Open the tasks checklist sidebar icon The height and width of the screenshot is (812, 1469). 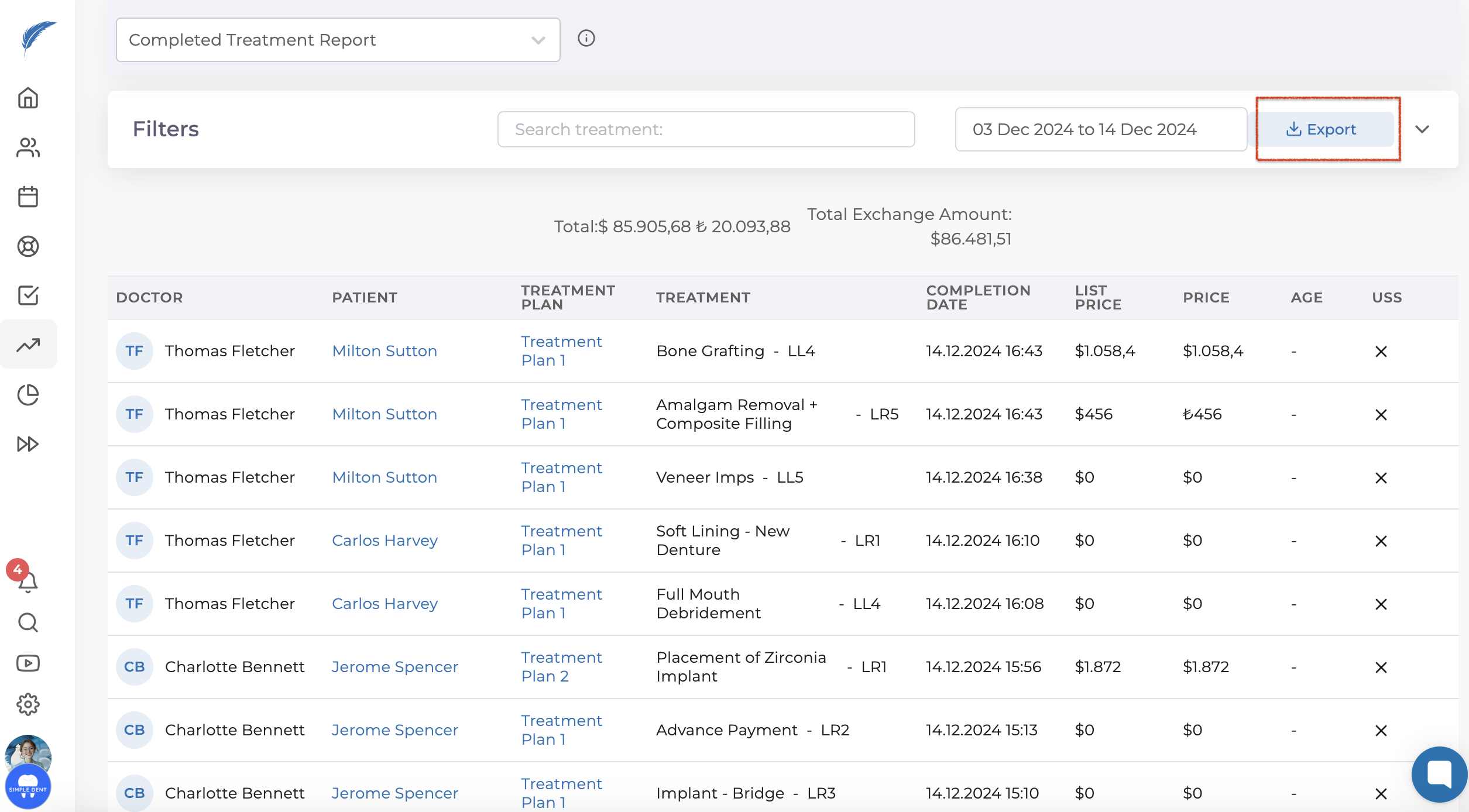(x=28, y=295)
